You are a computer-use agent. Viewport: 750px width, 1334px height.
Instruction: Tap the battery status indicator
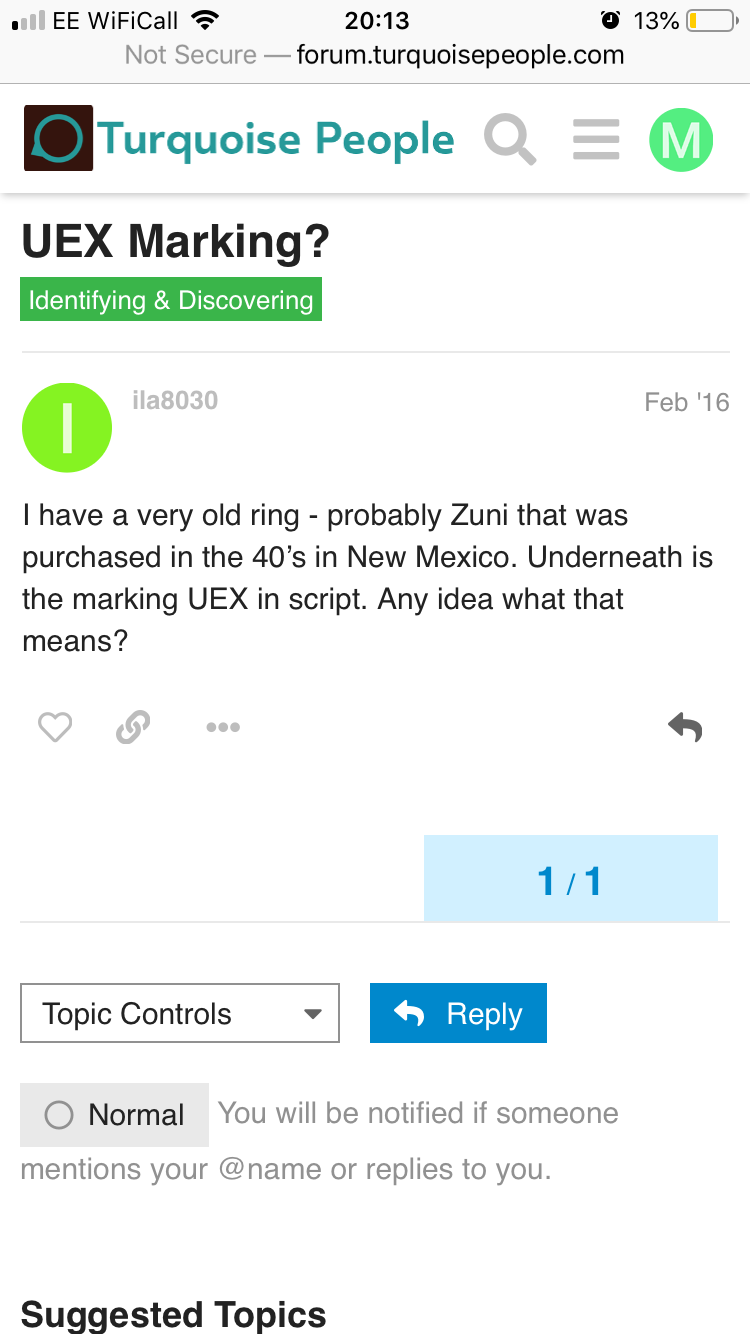712,20
